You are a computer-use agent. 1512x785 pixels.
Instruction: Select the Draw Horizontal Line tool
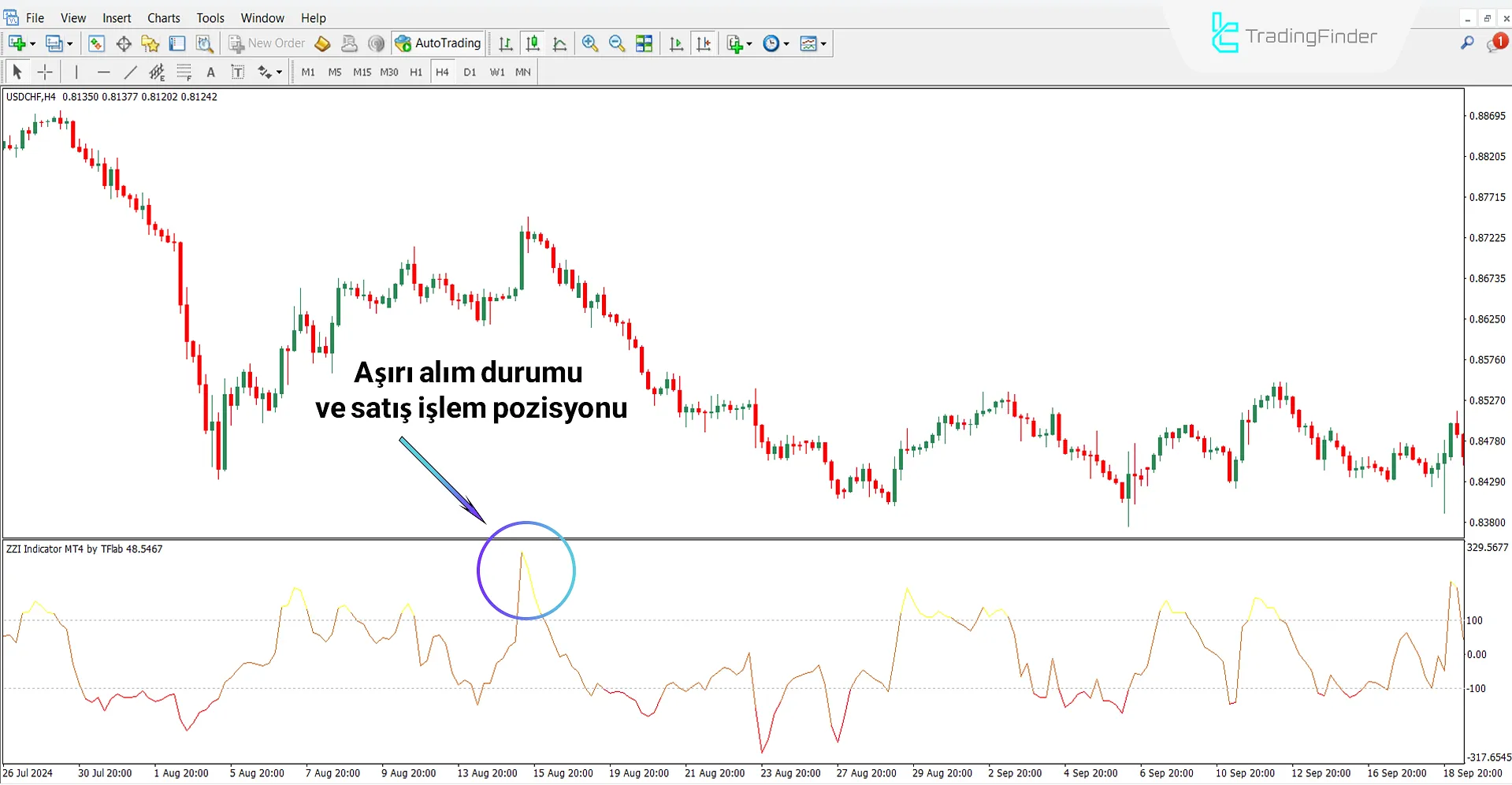point(103,73)
